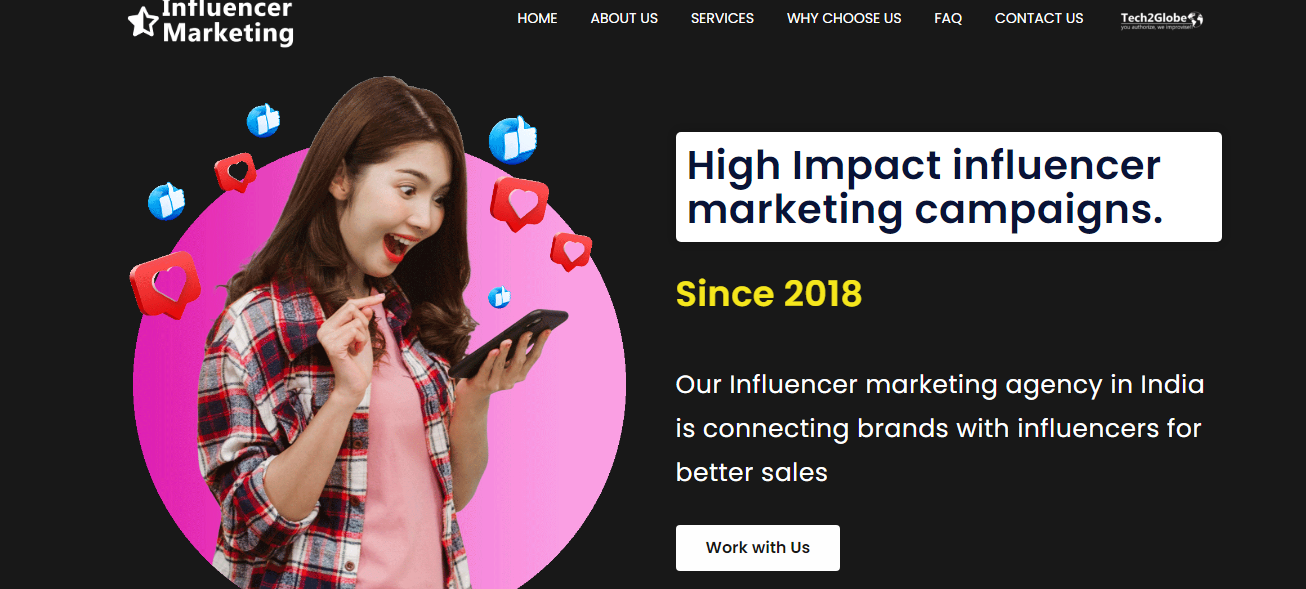Viewport: 1306px width, 589px height.
Task: Open the ABOUT US page
Action: [x=624, y=18]
